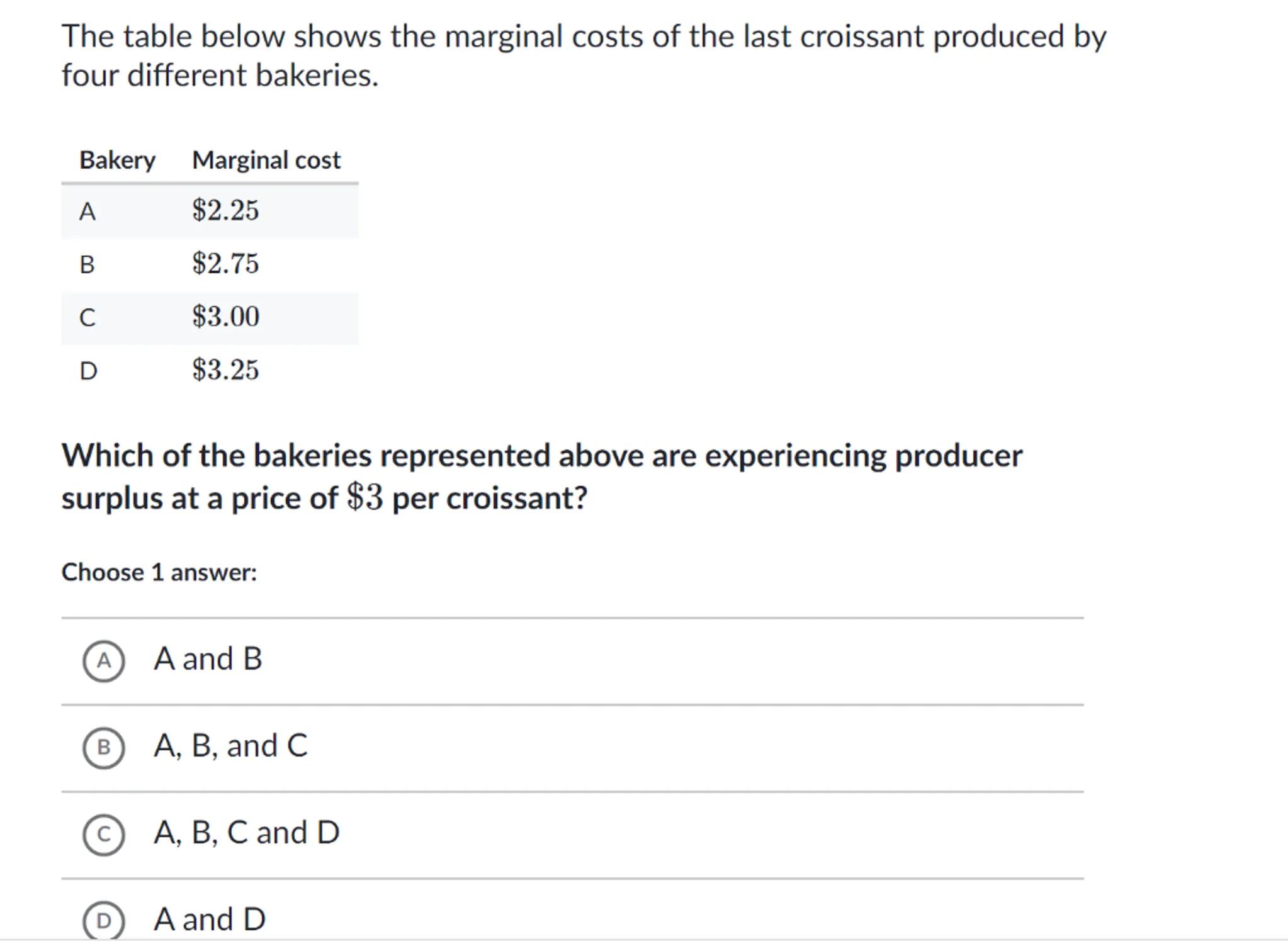Screen dimensions: 1288x941
Task: Click bakery B table row label
Action: 88,264
